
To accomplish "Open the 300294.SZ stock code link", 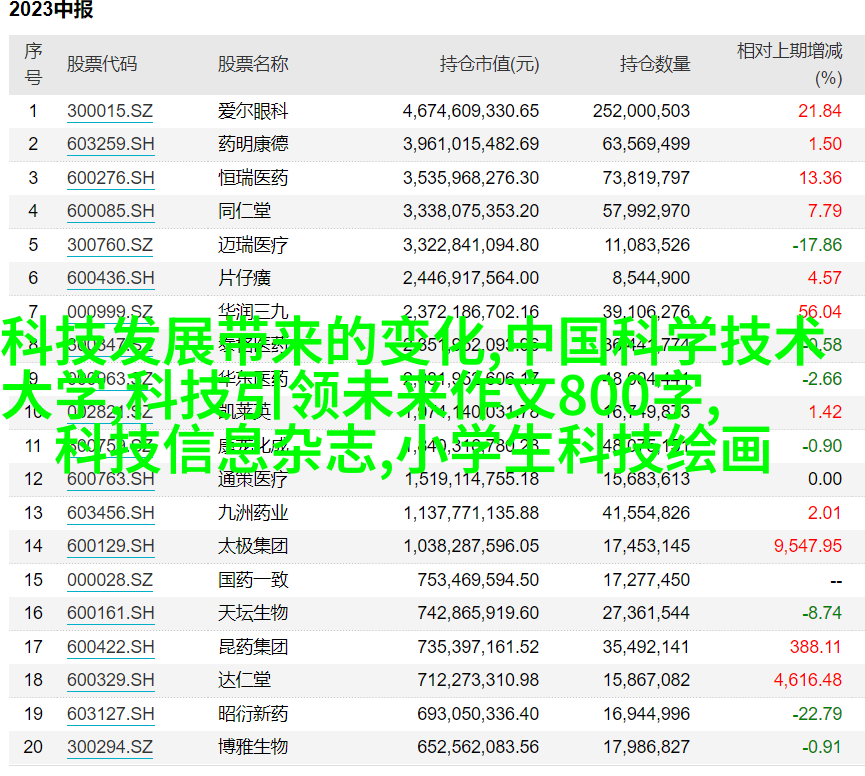I will tap(110, 747).
